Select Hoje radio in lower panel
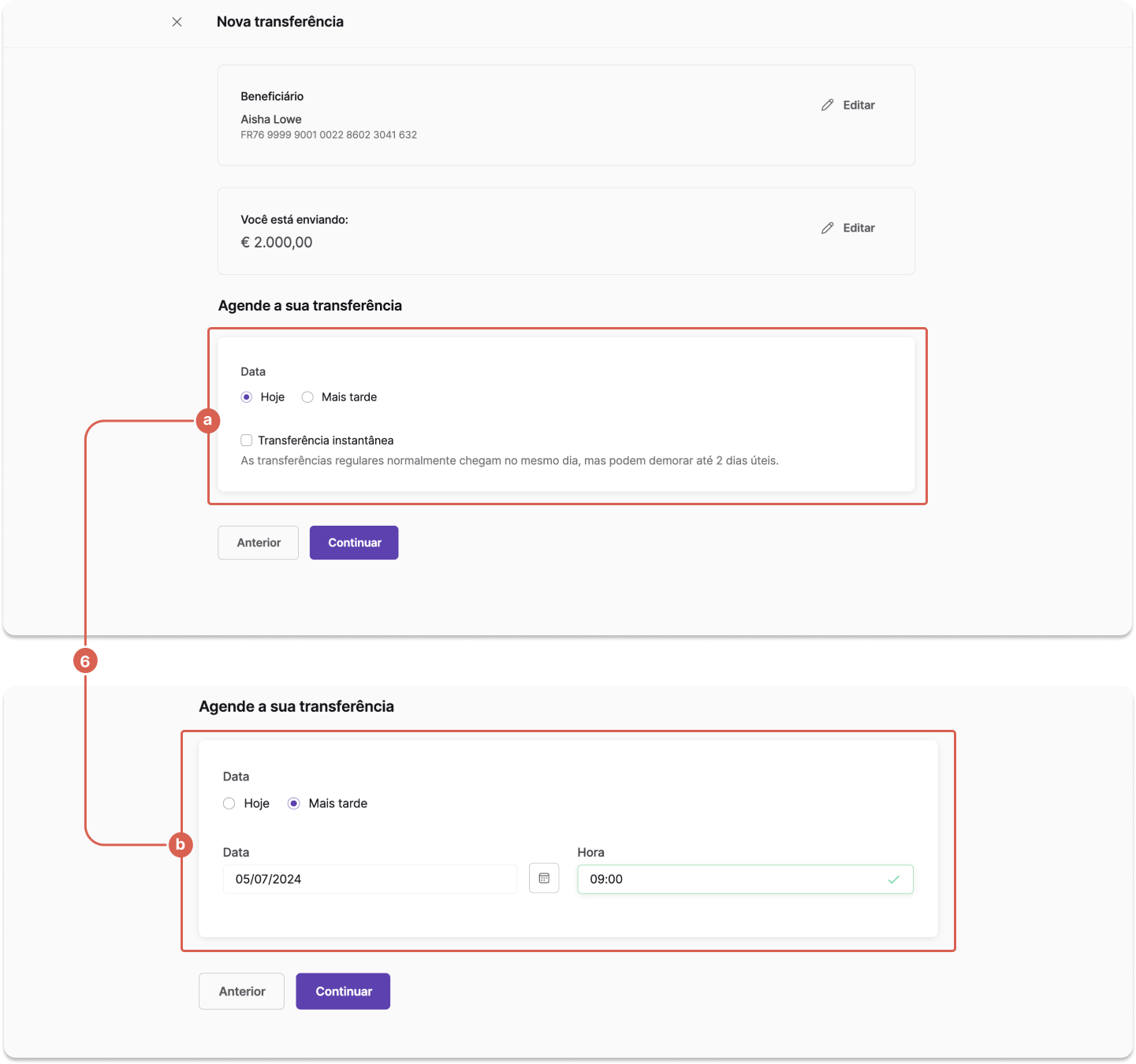 (x=229, y=804)
